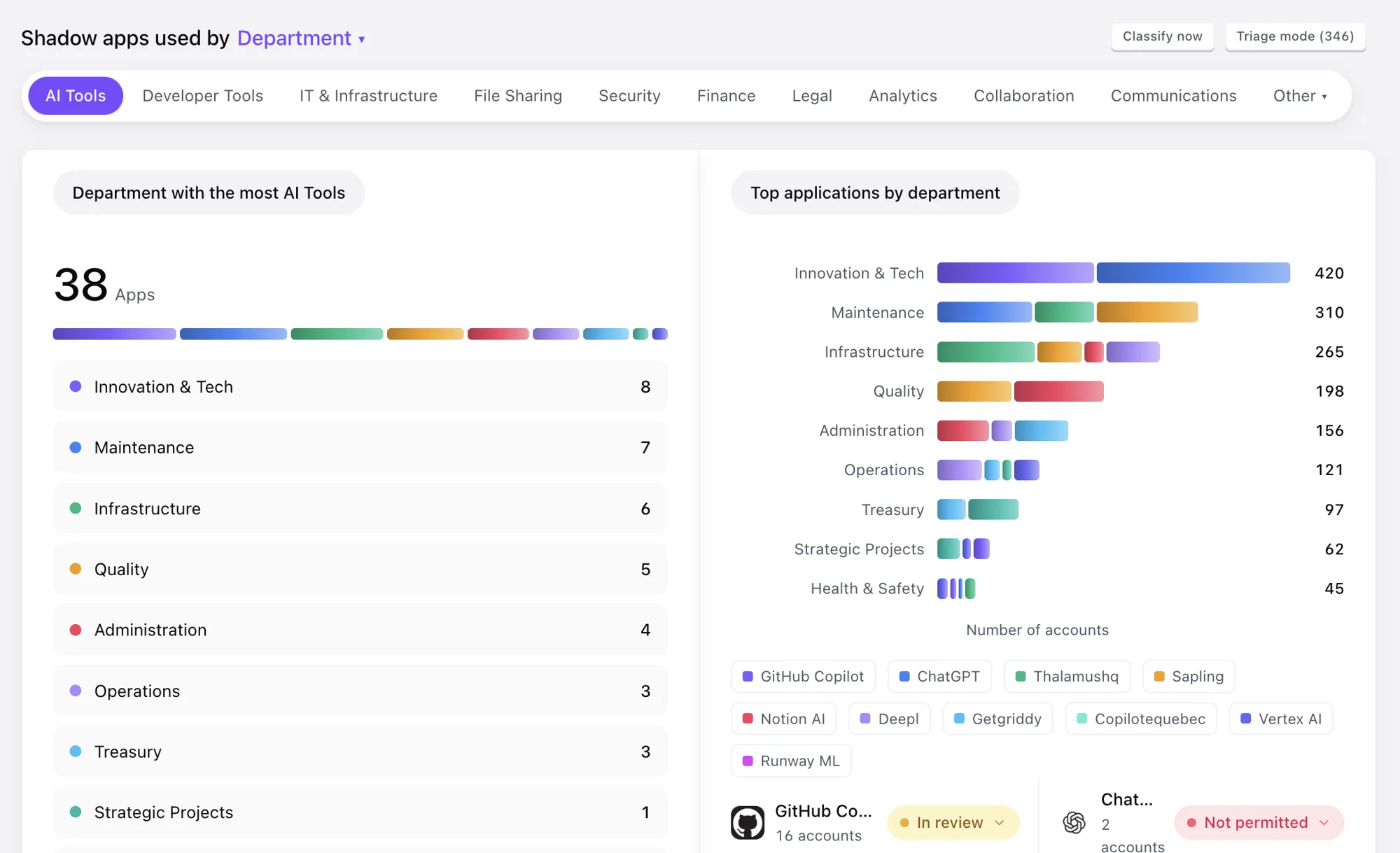
Task: Toggle the Notion AI legend chip
Action: coord(783,719)
